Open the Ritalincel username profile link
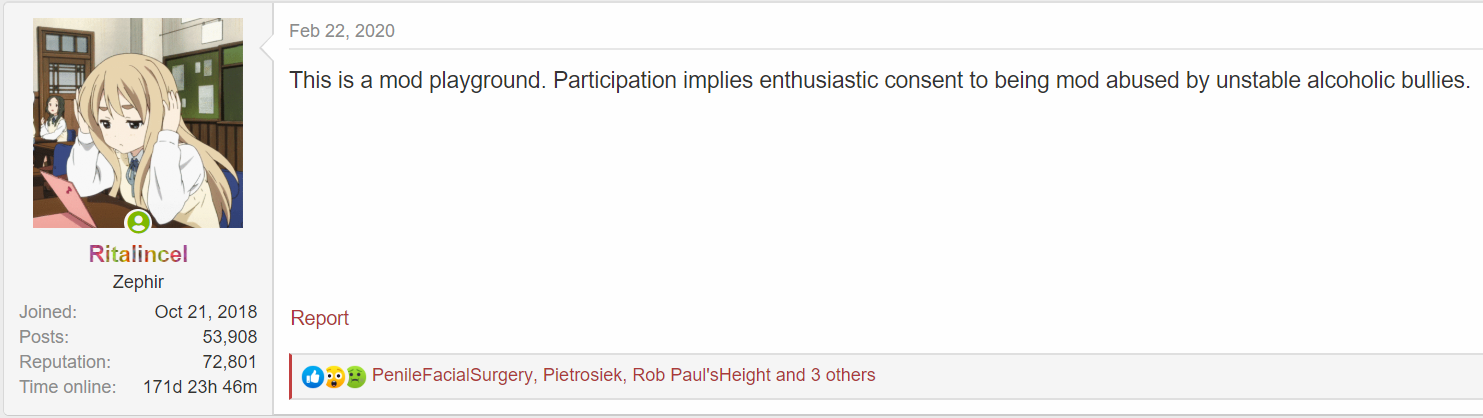The height and width of the screenshot is (418, 1483). pyautogui.click(x=138, y=255)
